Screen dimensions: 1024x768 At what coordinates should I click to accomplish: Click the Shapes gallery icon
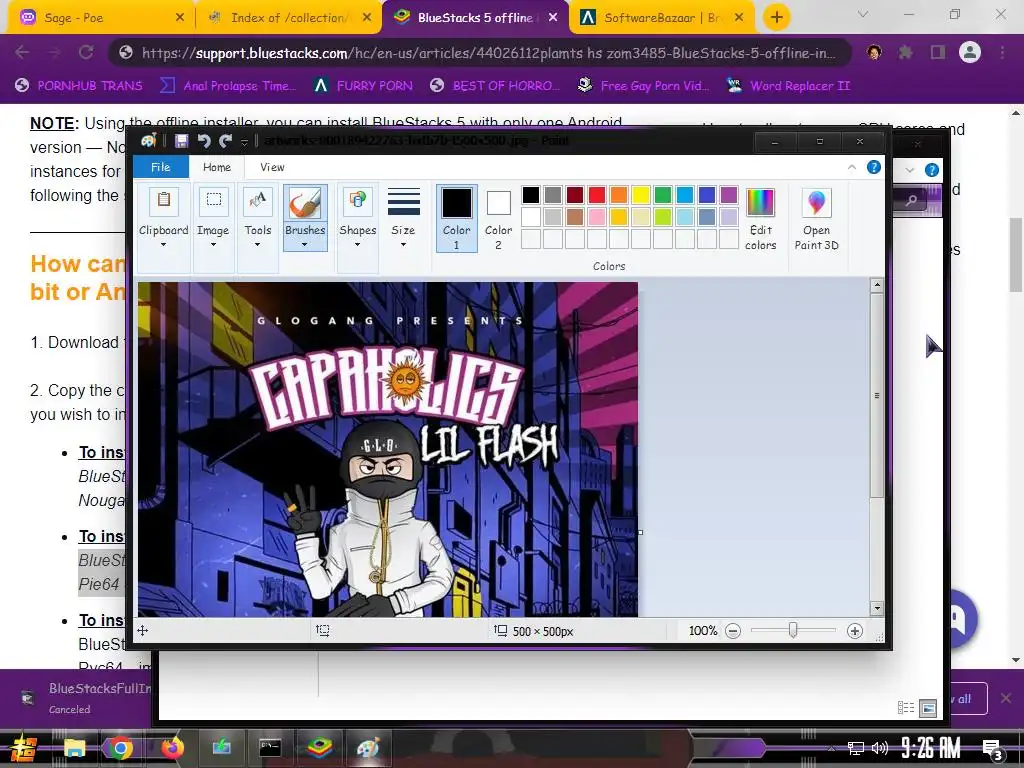[357, 201]
